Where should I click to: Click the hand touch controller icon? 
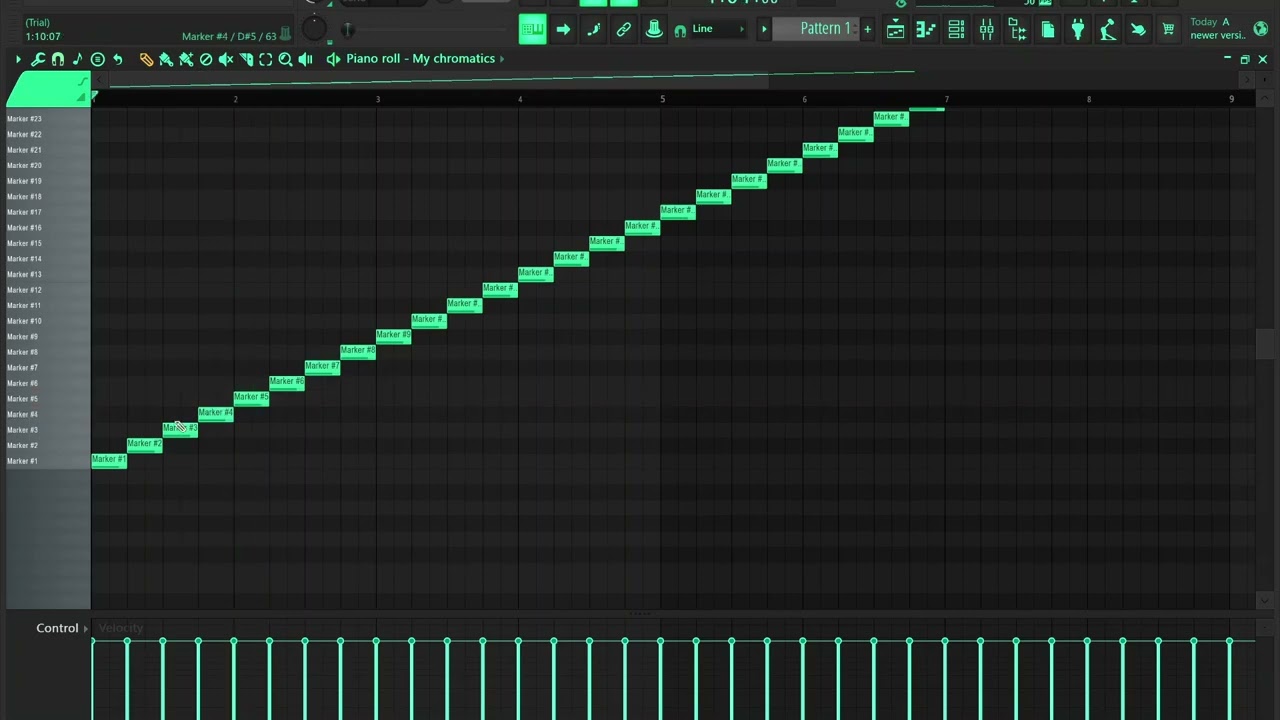(1138, 30)
